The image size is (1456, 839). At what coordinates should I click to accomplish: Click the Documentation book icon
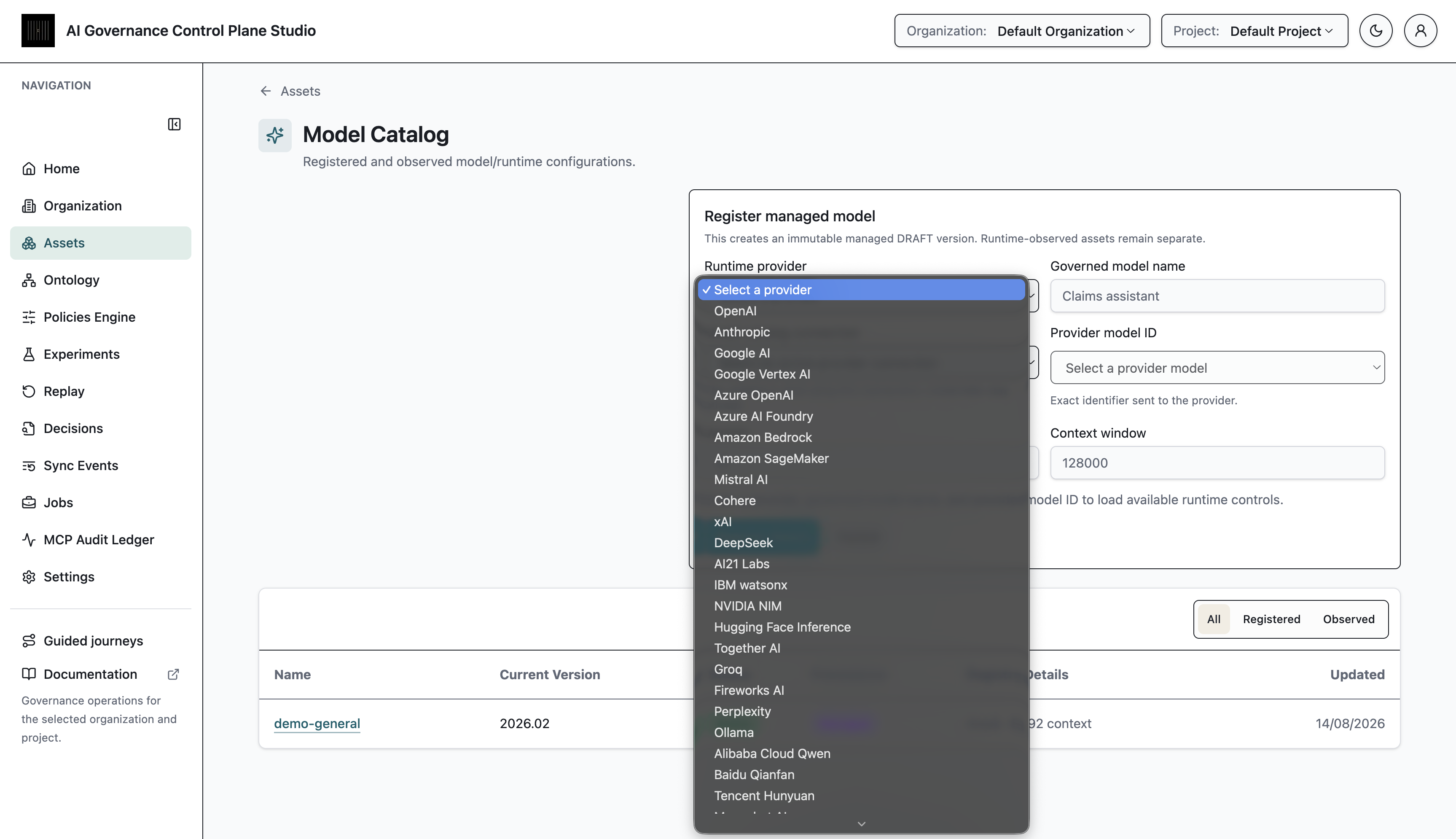click(x=29, y=674)
